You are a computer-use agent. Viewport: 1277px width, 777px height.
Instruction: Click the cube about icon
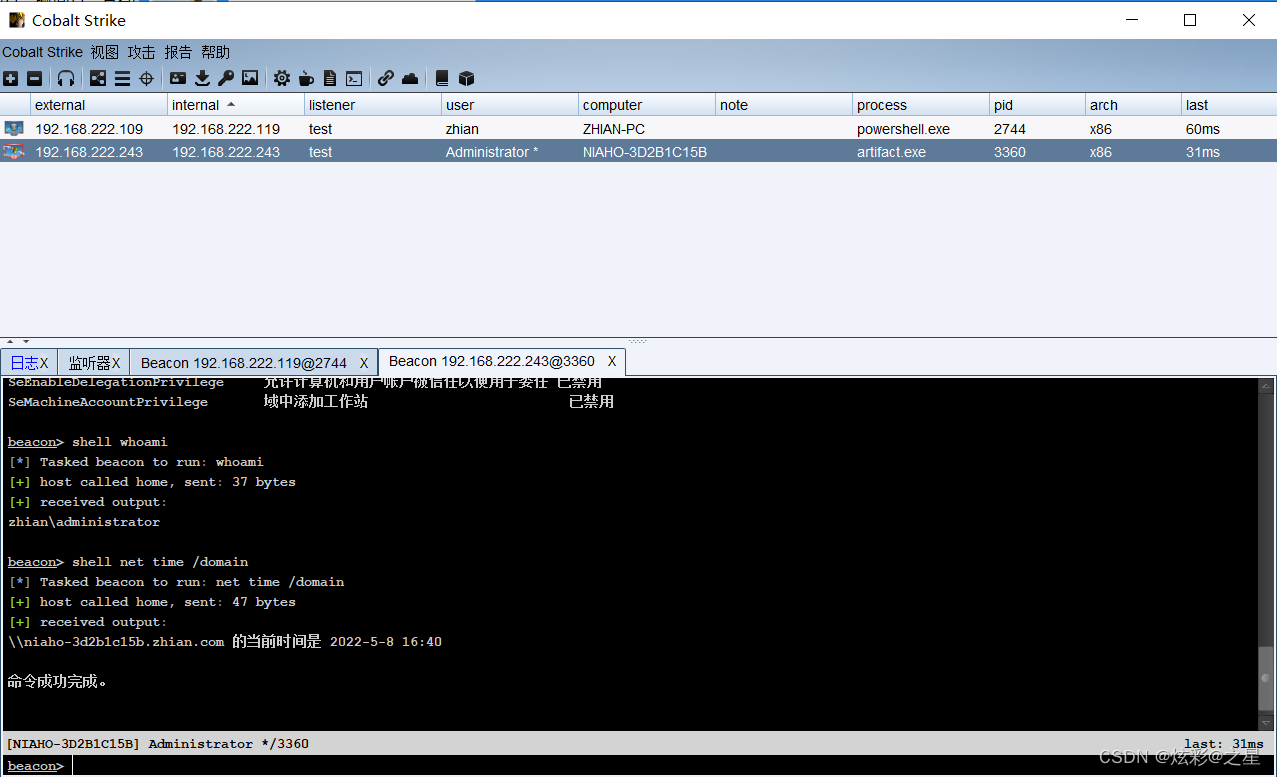[466, 78]
